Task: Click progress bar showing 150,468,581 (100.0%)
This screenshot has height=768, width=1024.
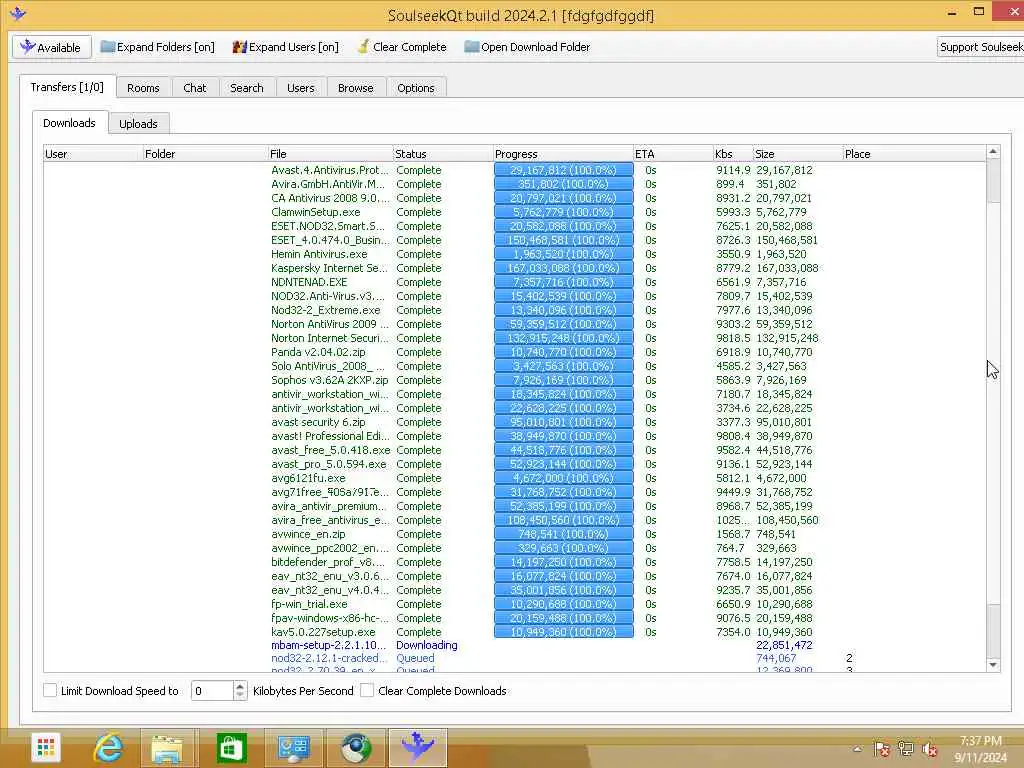Action: pyautogui.click(x=564, y=240)
